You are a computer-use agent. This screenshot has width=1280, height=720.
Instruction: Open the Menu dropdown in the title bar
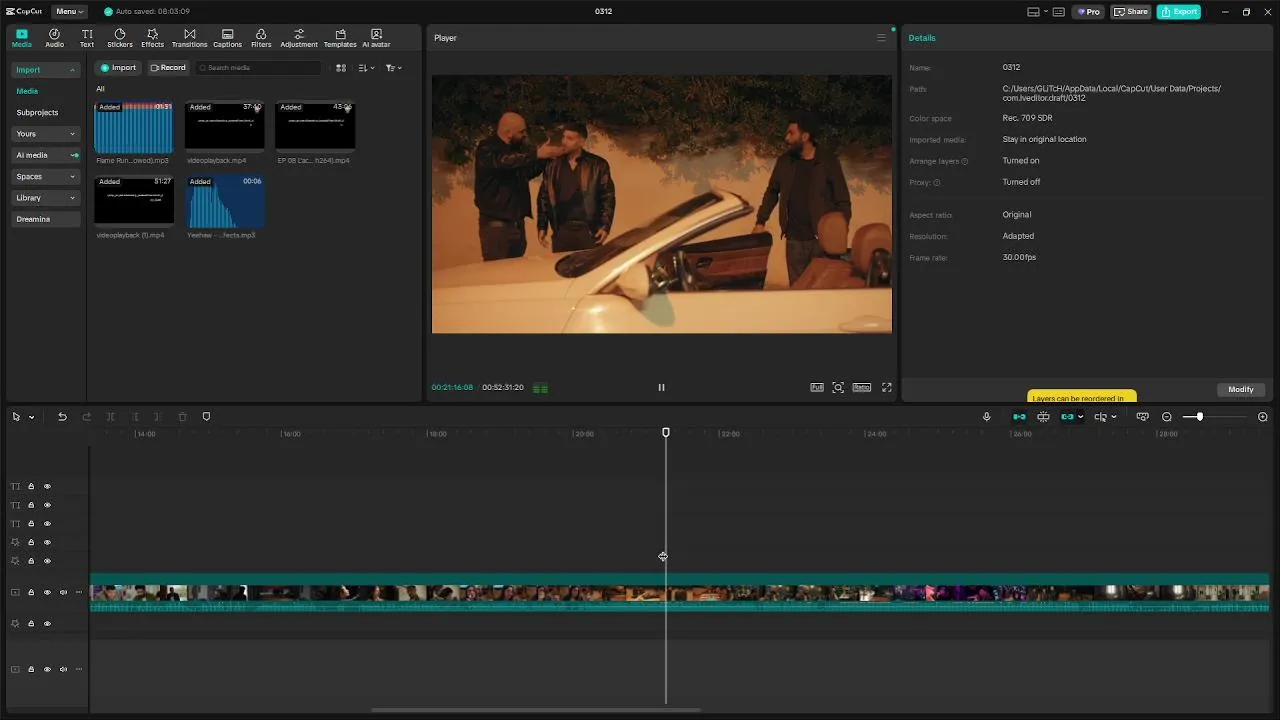[70, 12]
